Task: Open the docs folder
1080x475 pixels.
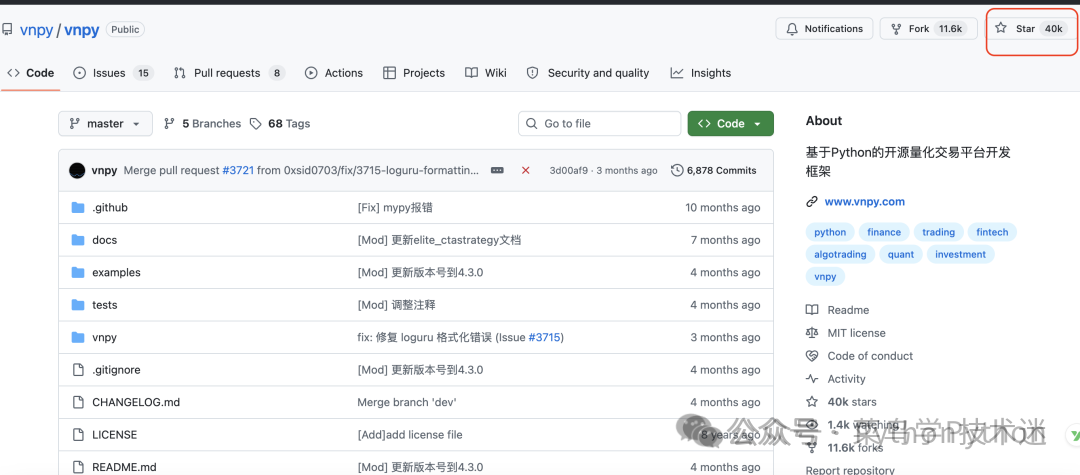Action: (x=105, y=240)
